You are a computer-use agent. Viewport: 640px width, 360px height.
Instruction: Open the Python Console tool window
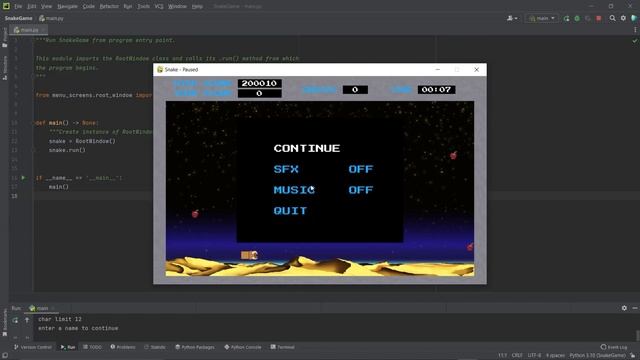[243, 347]
